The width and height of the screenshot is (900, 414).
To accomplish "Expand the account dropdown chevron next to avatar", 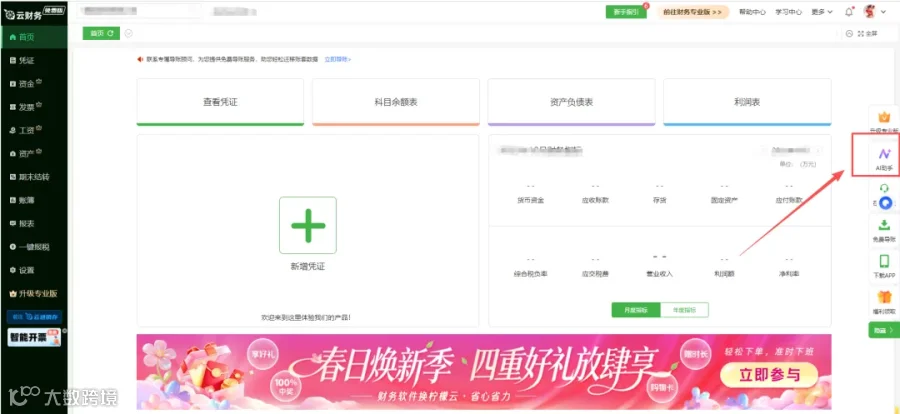I will click(883, 12).
